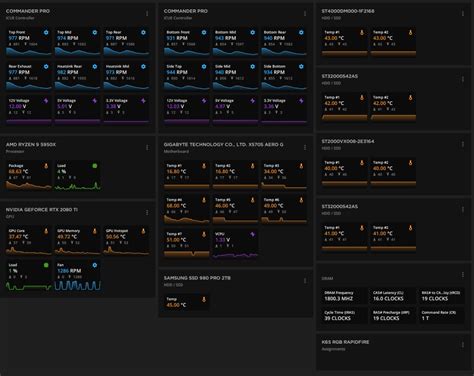Click the Side Bottom 934 RPM reading
Screen dimensions: 474x376
274,72
